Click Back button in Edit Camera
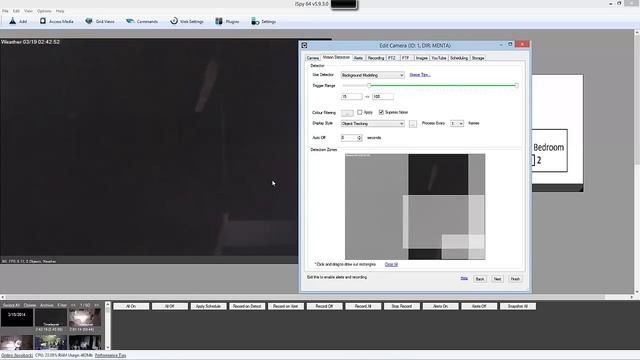Screen dimensions: 640x360 tap(480, 279)
